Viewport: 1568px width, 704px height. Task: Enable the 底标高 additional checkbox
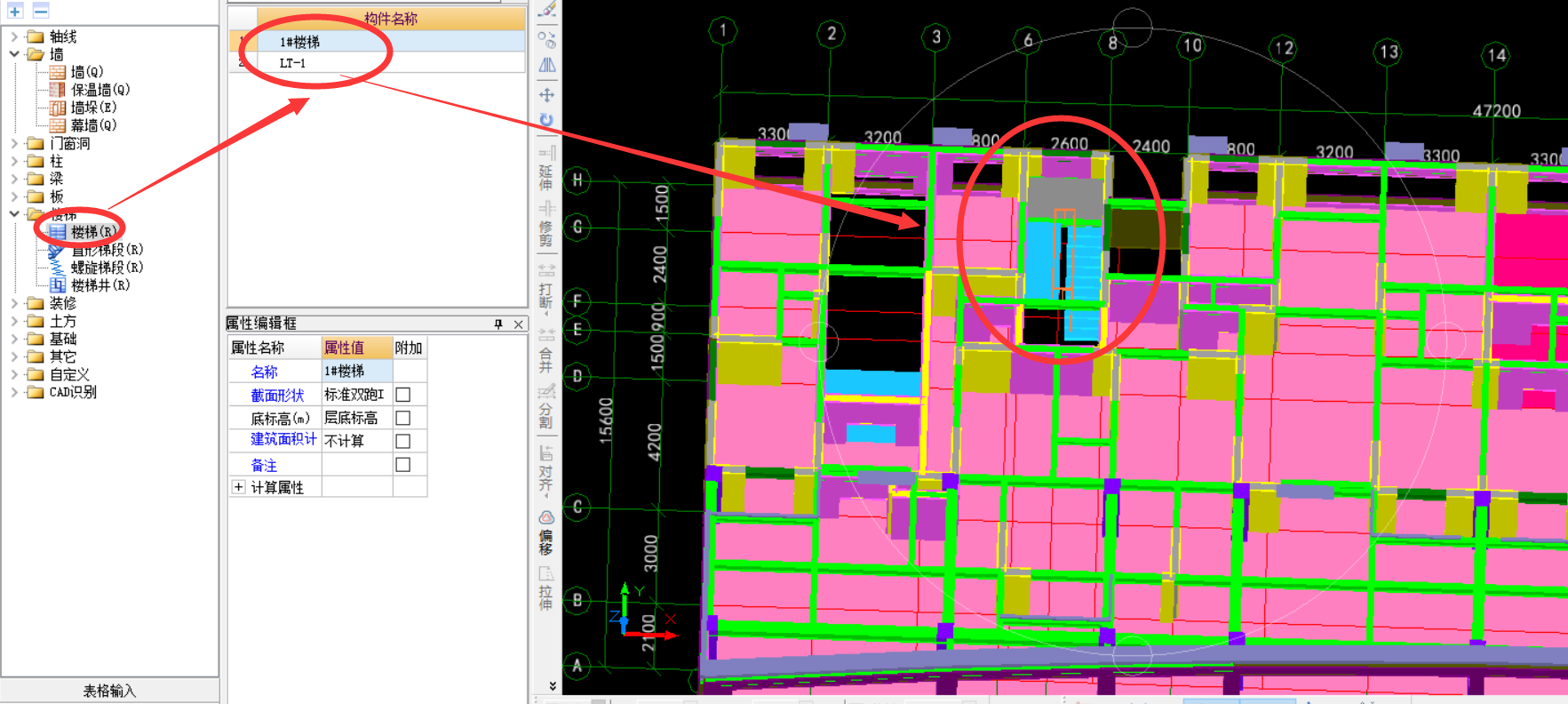(403, 418)
